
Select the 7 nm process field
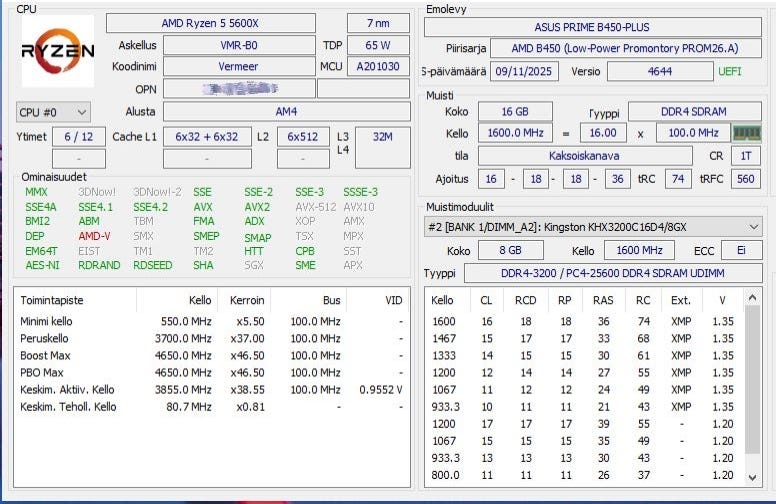tap(379, 23)
